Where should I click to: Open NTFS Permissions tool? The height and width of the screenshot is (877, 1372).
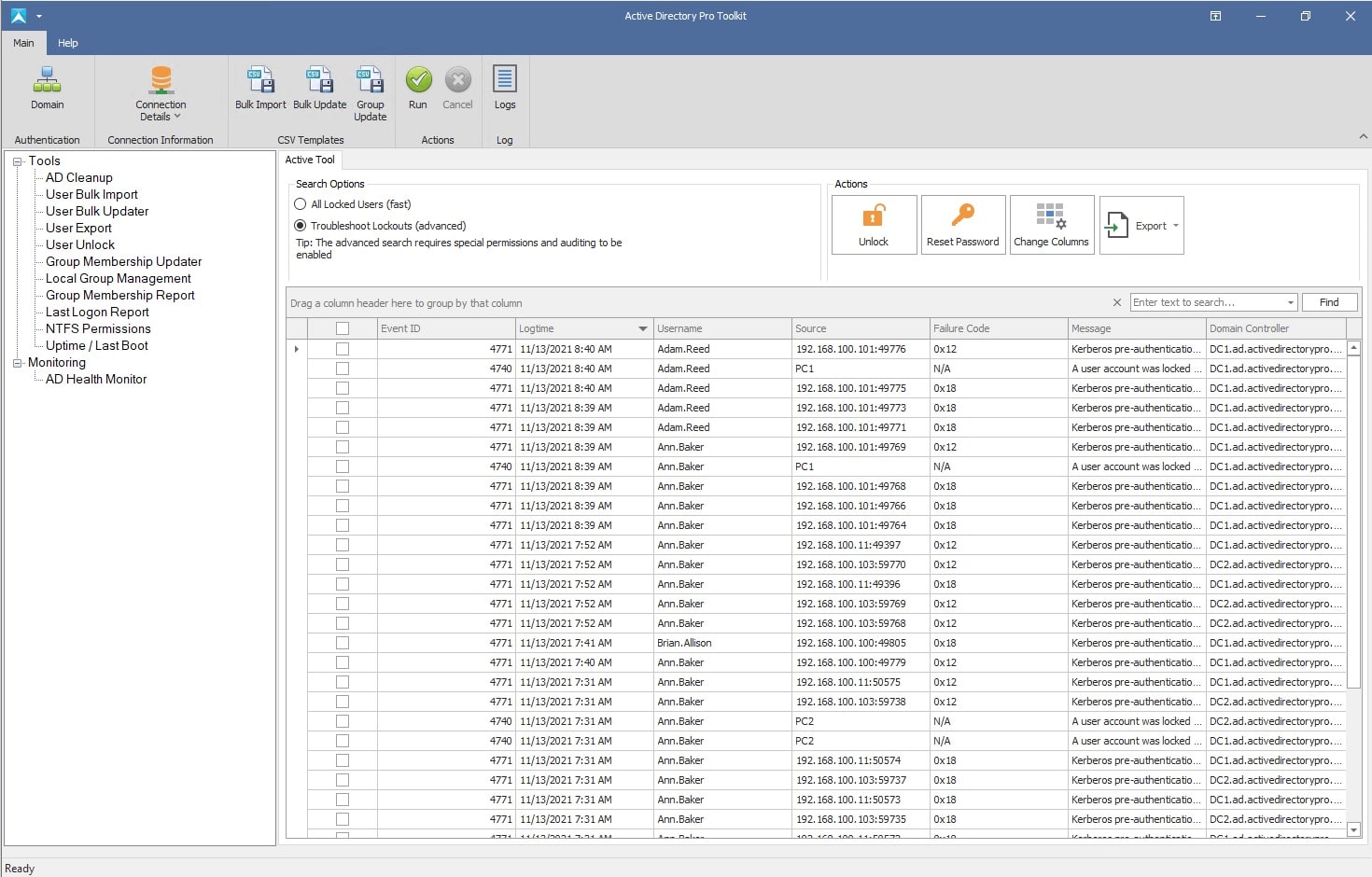[x=98, y=328]
